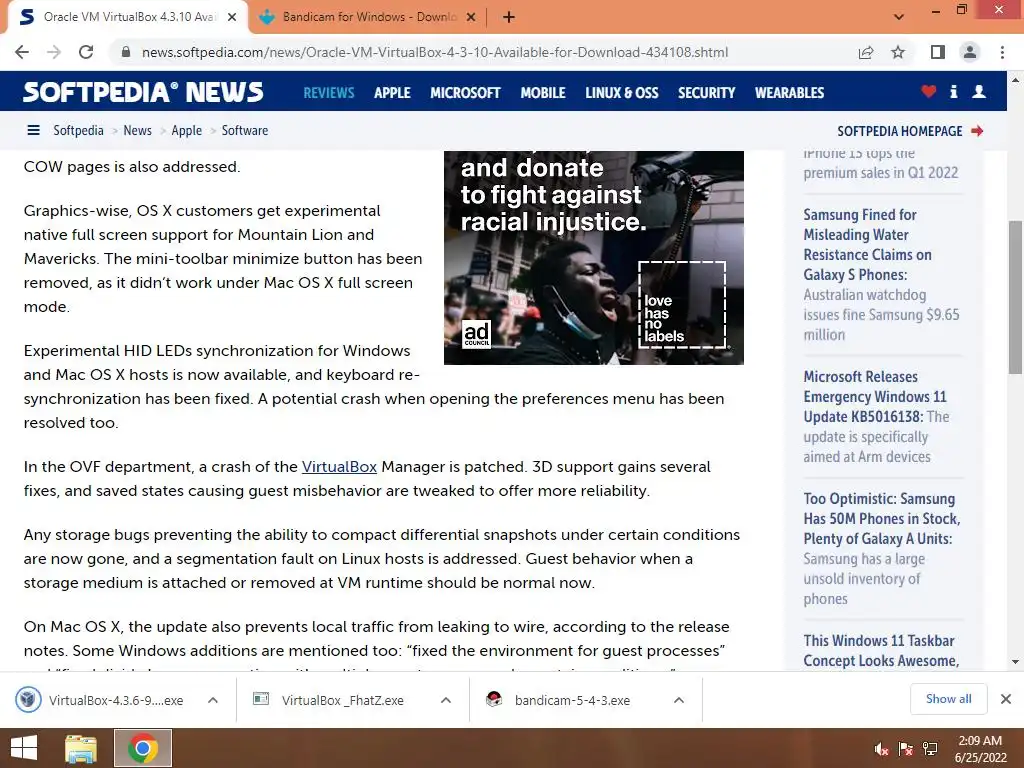Open the Windows Start button

(x=24, y=748)
